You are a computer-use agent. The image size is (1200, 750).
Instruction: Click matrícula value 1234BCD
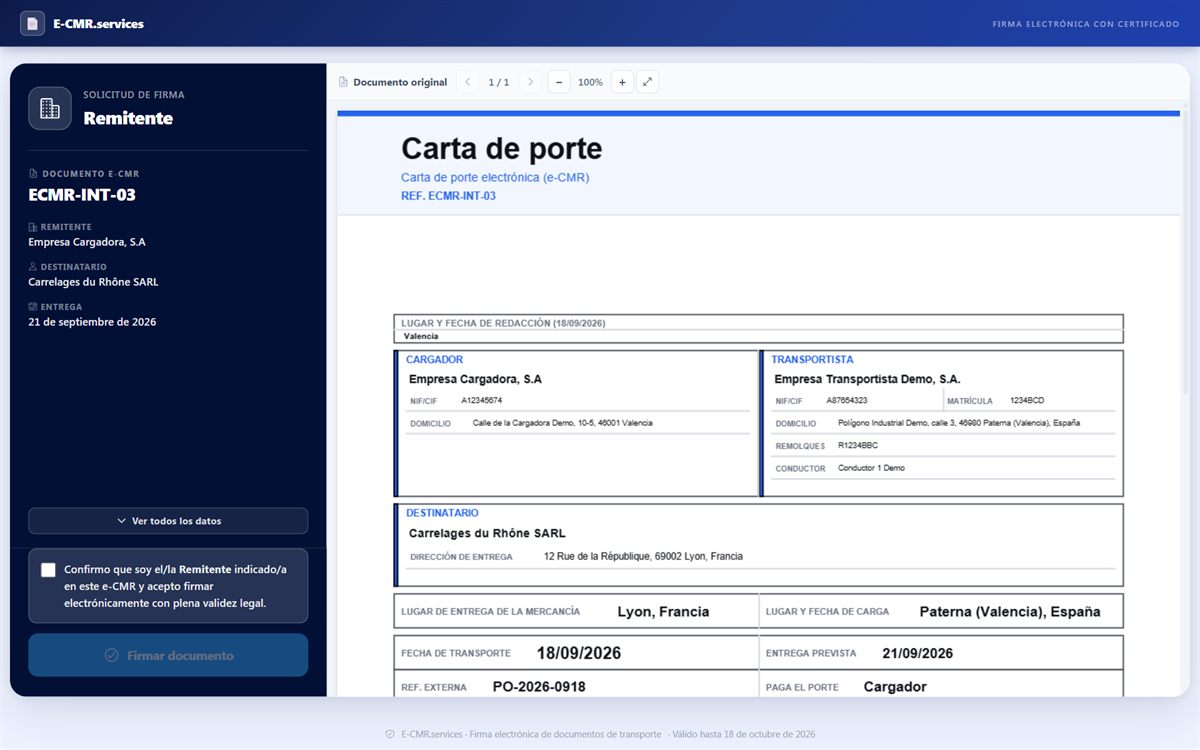(1027, 400)
